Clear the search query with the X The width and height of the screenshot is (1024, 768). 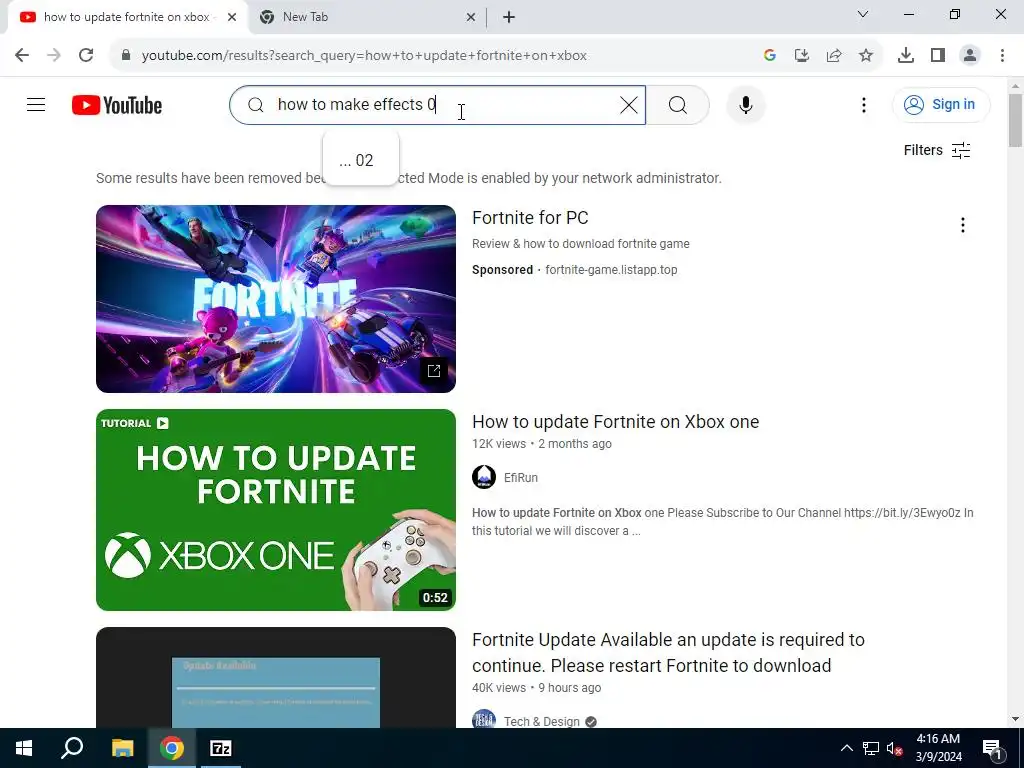point(628,104)
